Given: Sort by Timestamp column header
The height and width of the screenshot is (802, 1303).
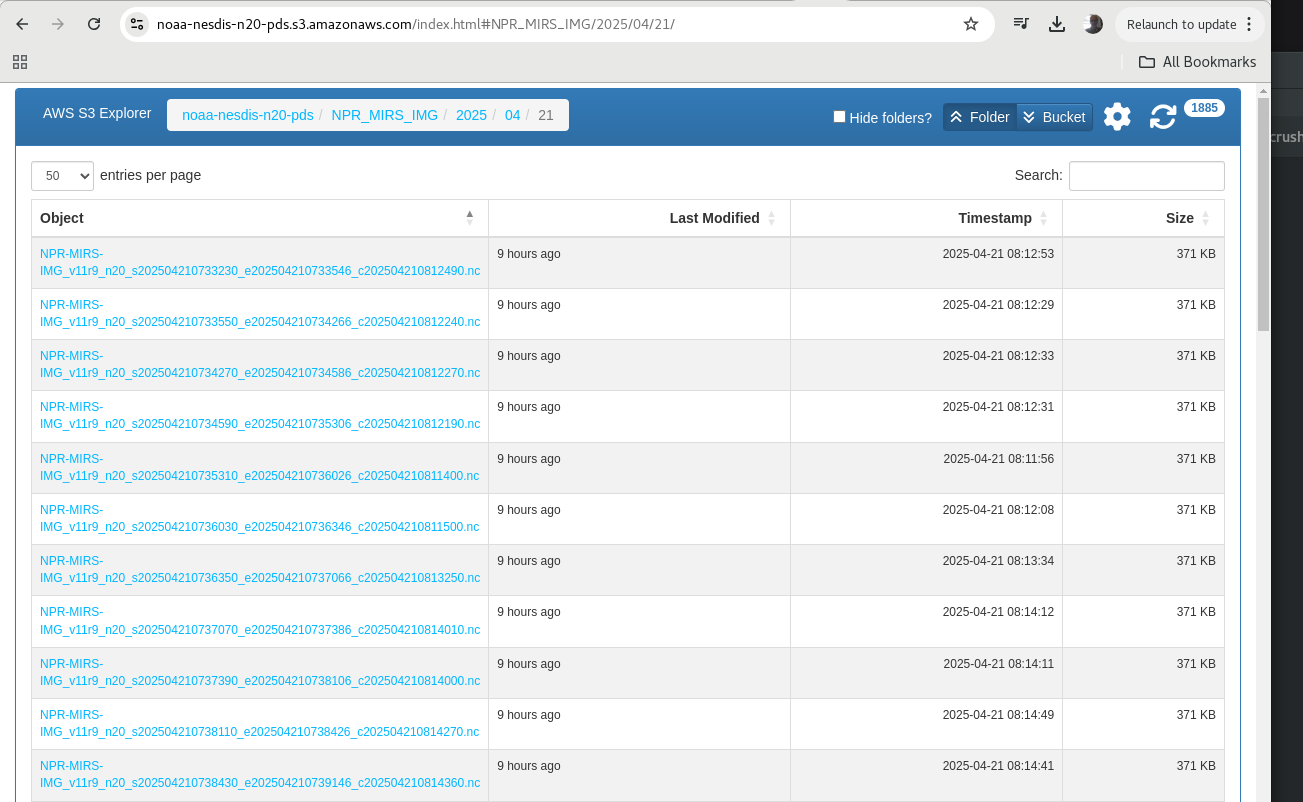Looking at the screenshot, I should tap(926, 218).
